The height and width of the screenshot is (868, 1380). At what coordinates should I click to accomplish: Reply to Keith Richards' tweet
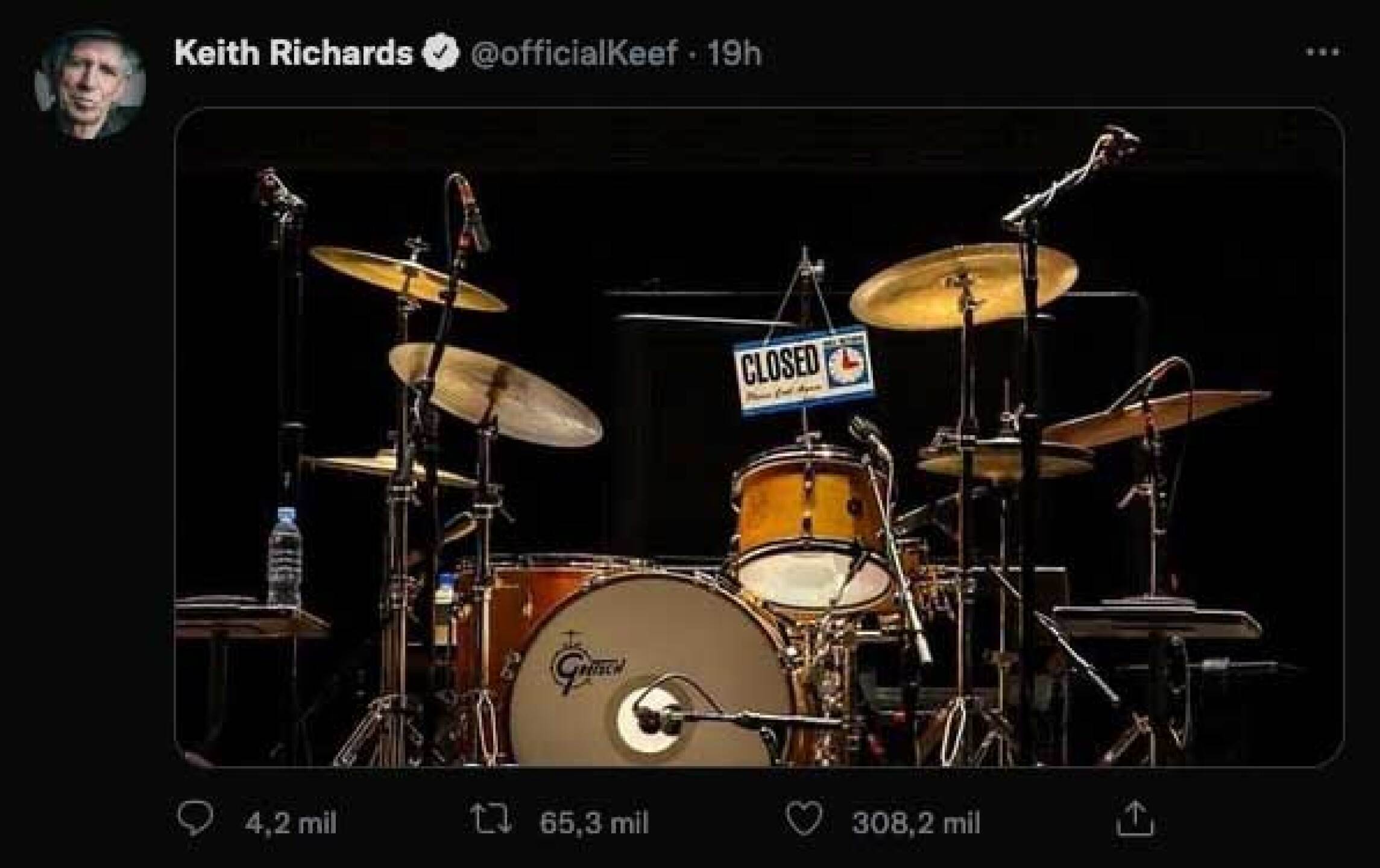pos(195,820)
